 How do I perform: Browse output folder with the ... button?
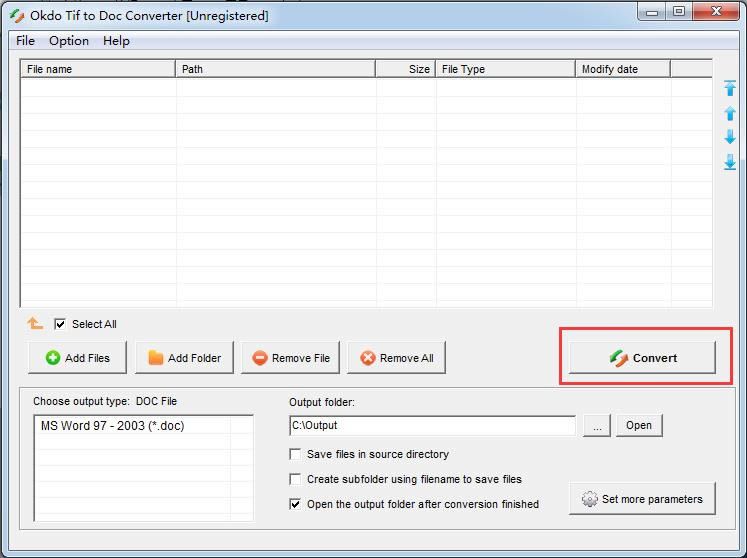(x=597, y=425)
